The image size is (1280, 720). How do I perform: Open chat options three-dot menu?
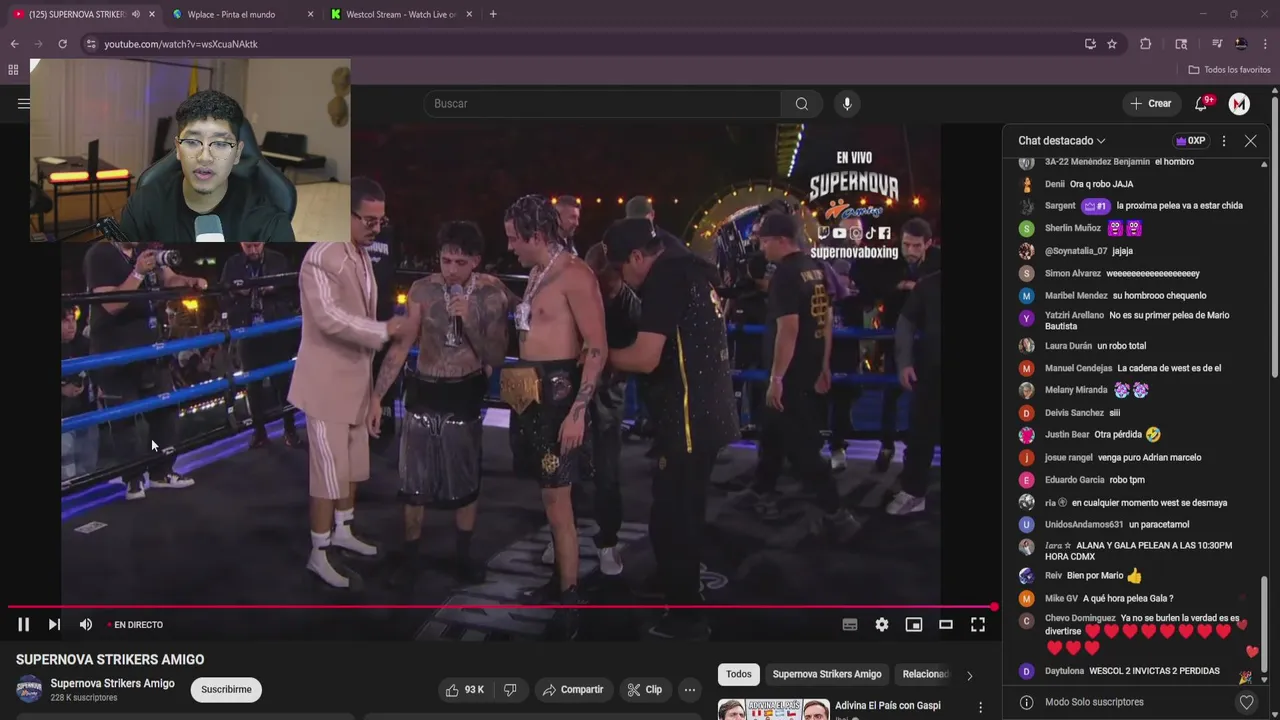(x=1224, y=141)
